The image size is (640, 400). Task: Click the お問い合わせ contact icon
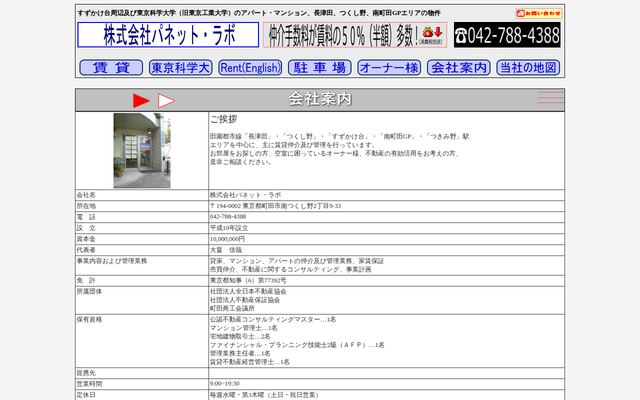click(538, 13)
